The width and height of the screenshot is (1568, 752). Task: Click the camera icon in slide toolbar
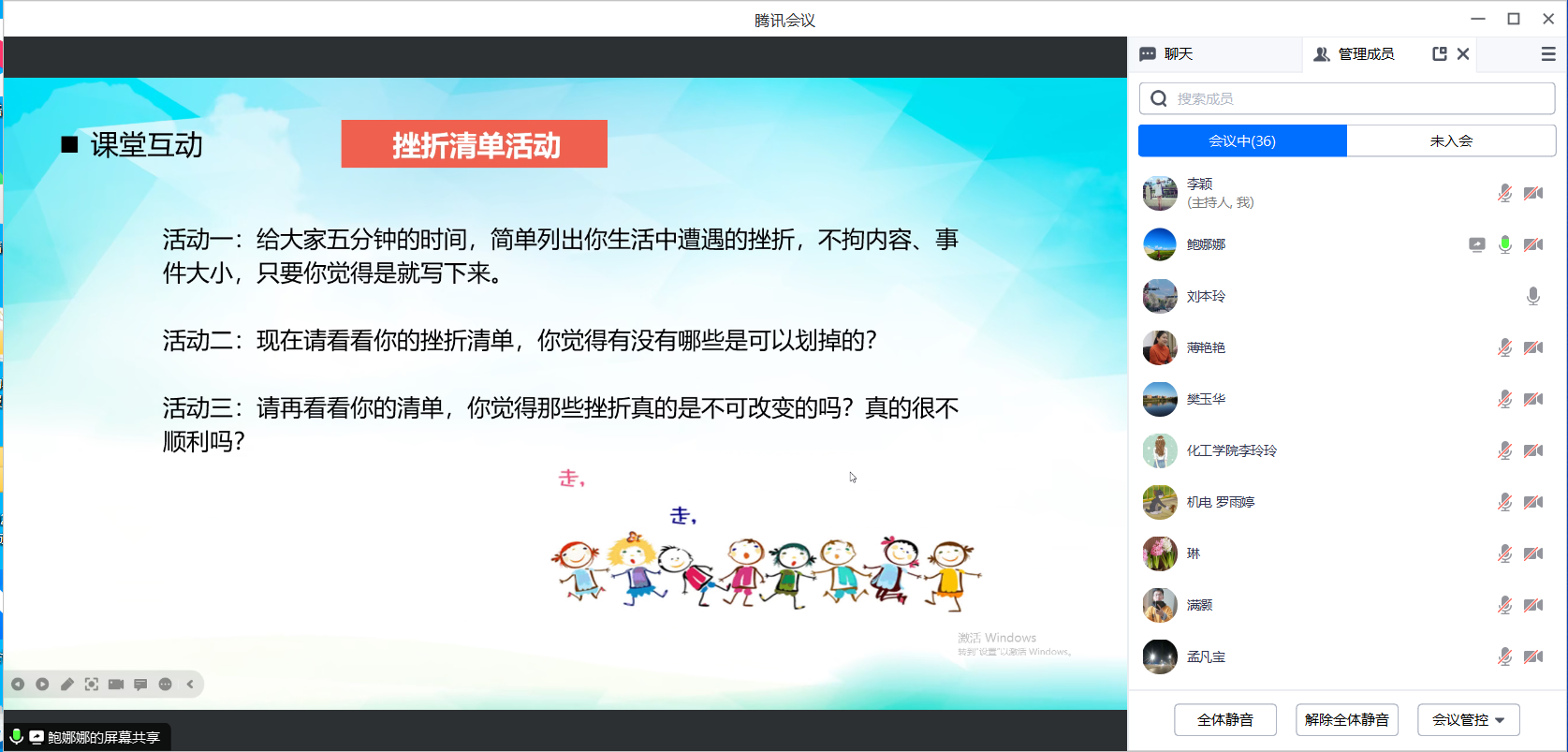[x=116, y=685]
